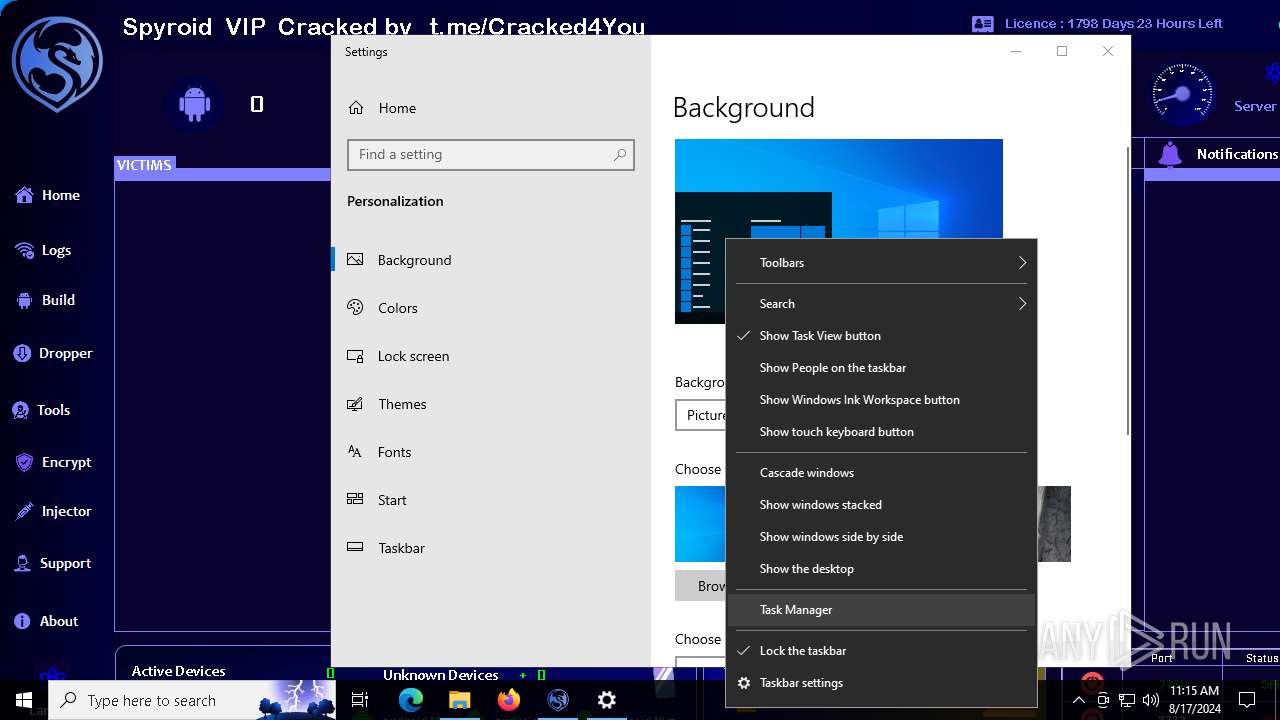Launch Microsoft Edge from the taskbar
The height and width of the screenshot is (720, 1280).
click(x=411, y=700)
